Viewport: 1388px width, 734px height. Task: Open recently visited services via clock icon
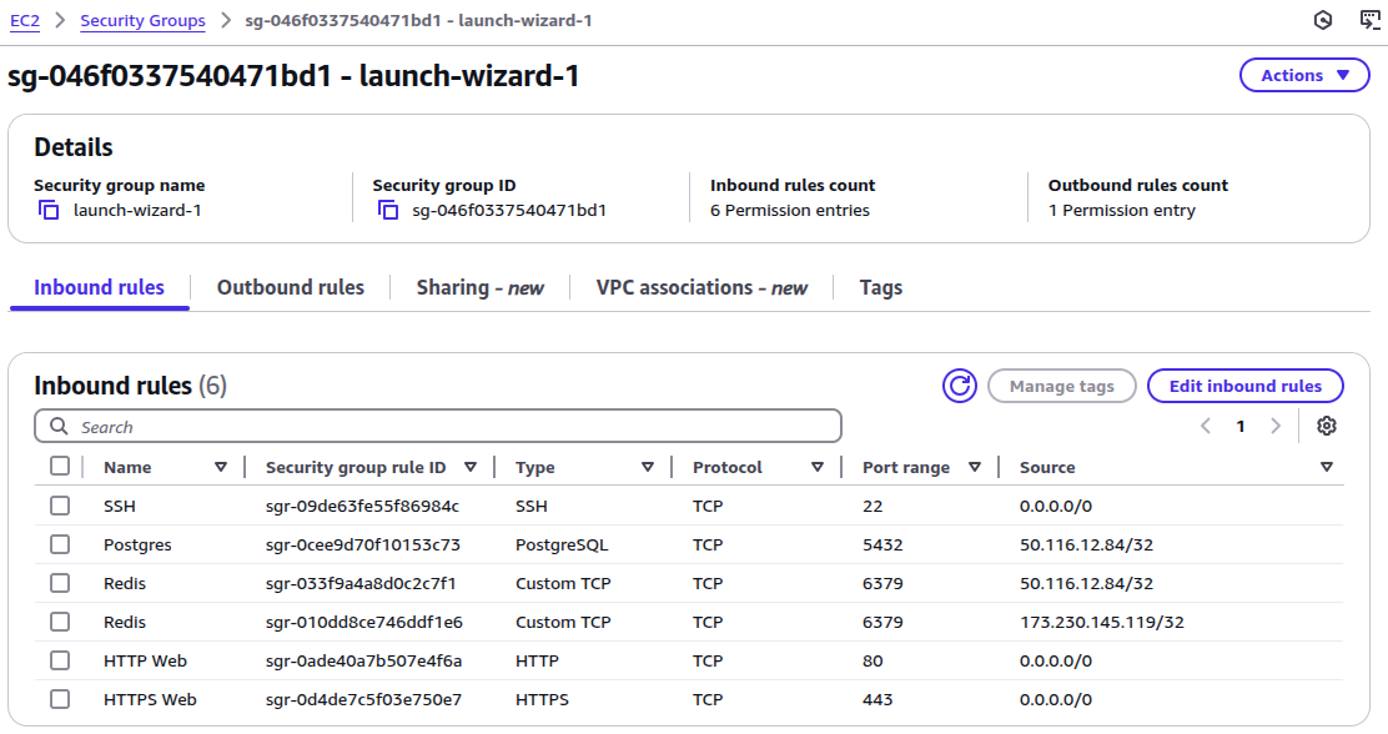tap(1321, 20)
